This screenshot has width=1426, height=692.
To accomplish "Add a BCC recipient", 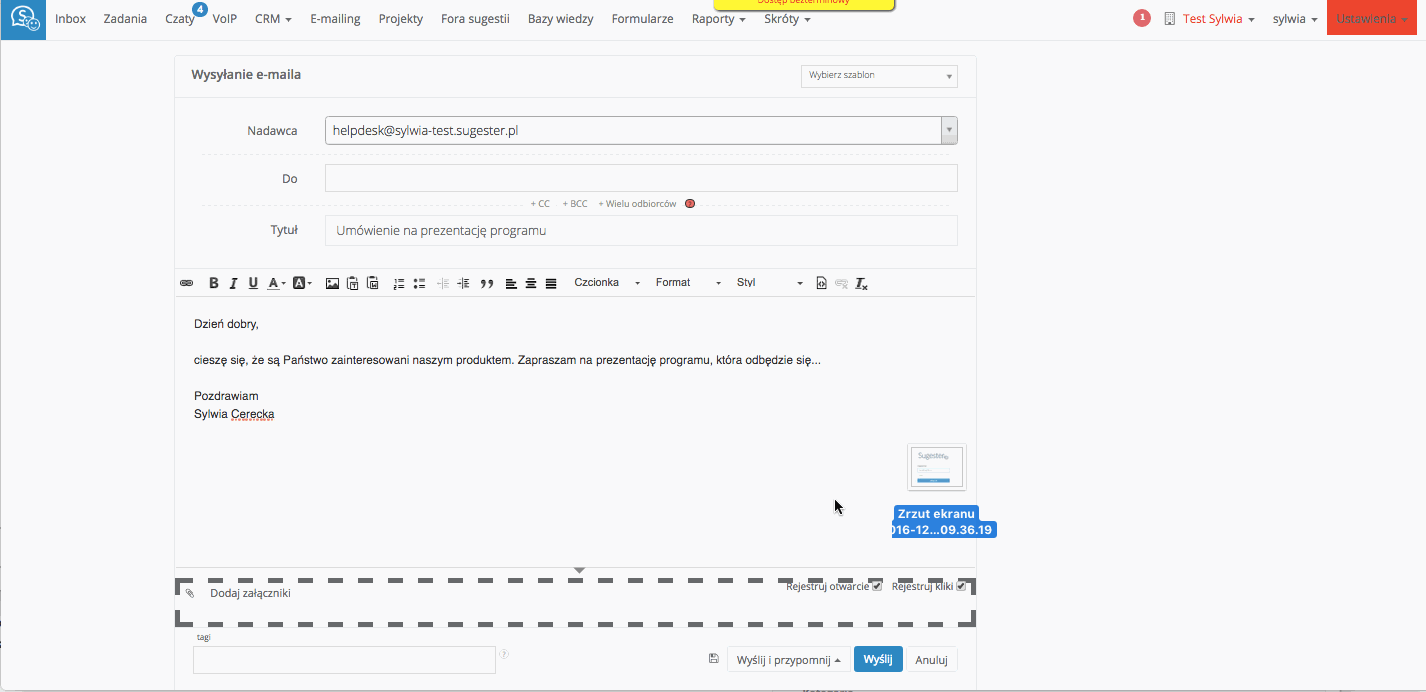I will (574, 204).
